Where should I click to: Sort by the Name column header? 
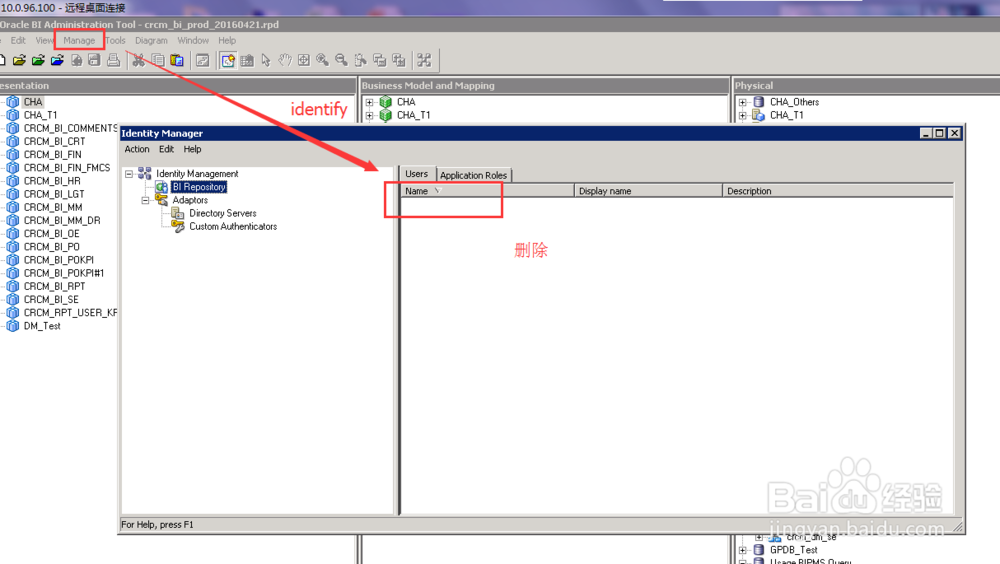(x=487, y=191)
